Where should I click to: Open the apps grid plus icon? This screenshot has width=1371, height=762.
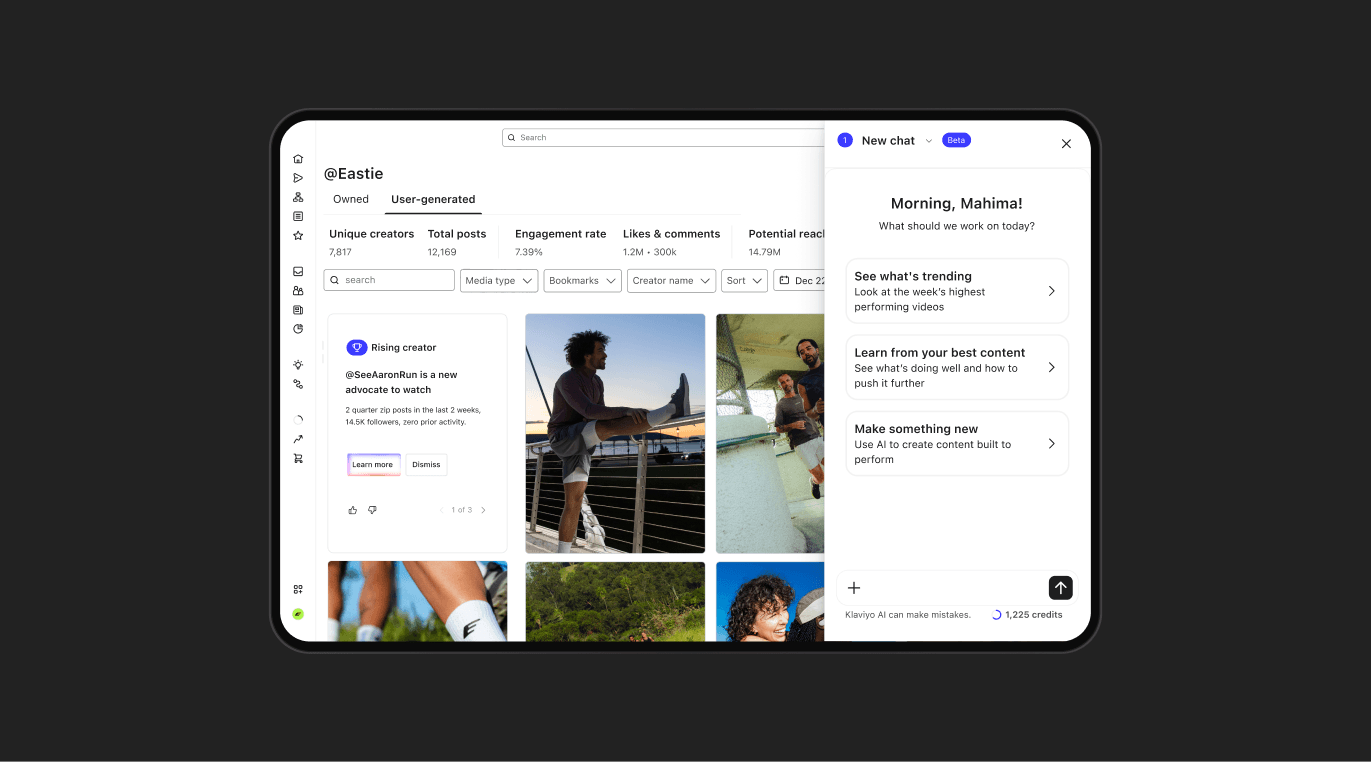[298, 590]
